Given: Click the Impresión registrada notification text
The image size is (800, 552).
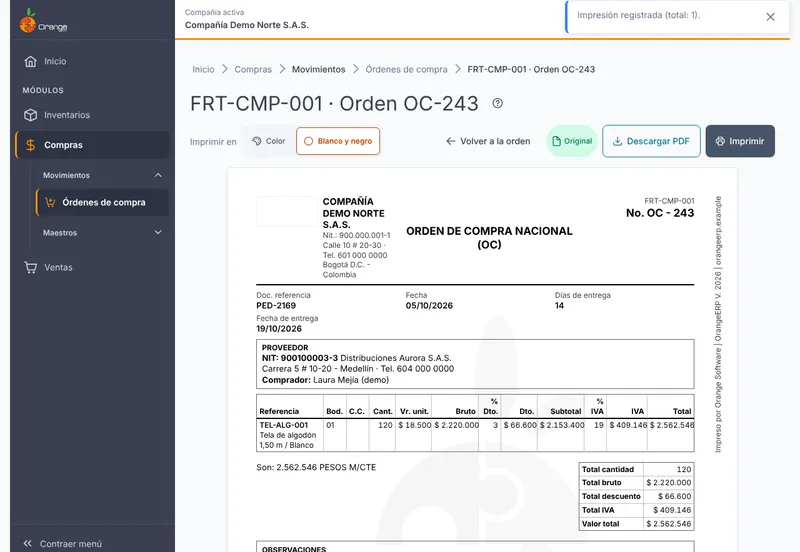Looking at the screenshot, I should coord(638,15).
